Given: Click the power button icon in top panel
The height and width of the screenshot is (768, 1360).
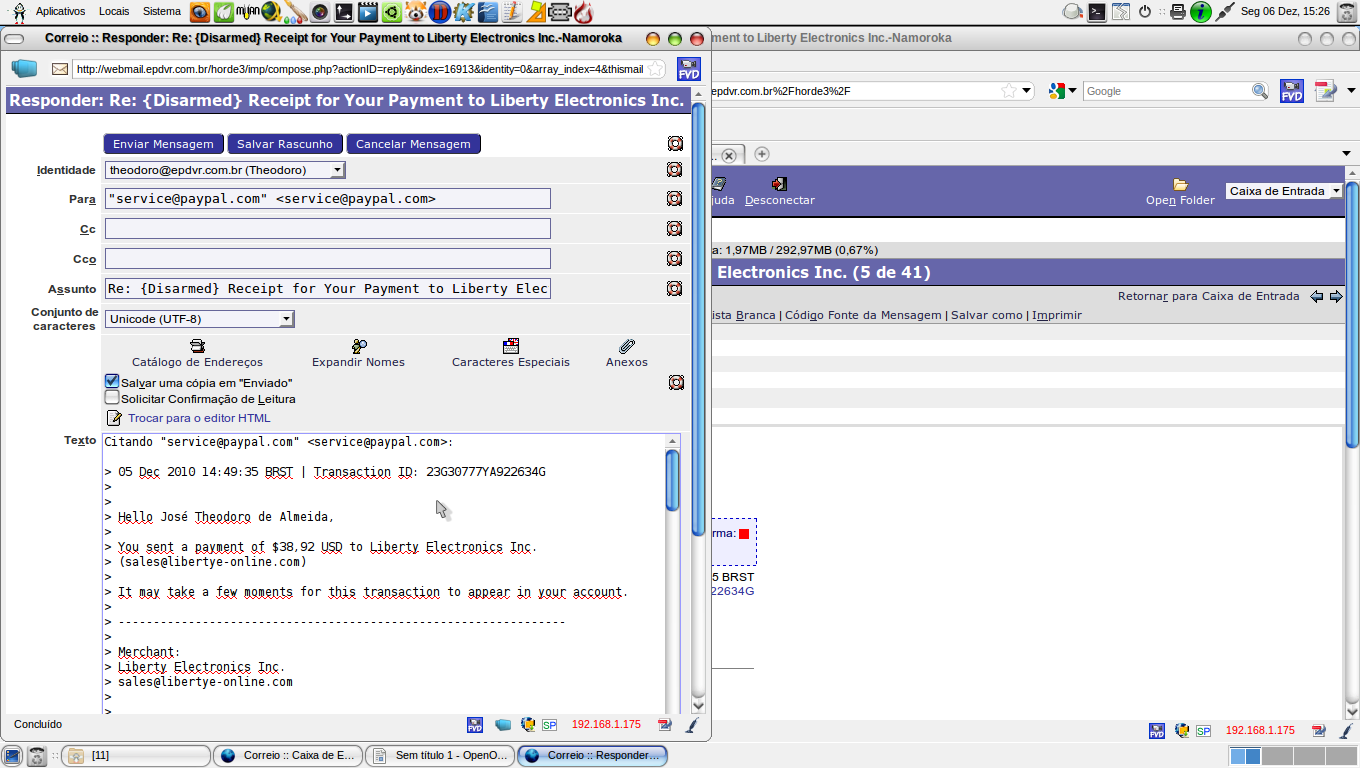Looking at the screenshot, I should coord(1145,12).
